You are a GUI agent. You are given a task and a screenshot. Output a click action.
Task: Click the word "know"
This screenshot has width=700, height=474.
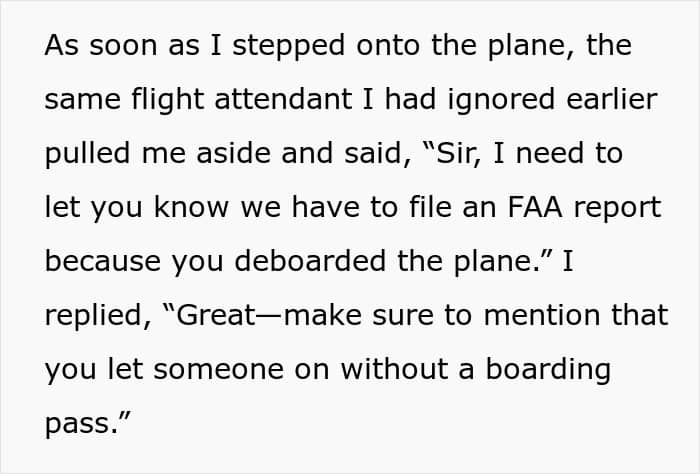pyautogui.click(x=191, y=207)
